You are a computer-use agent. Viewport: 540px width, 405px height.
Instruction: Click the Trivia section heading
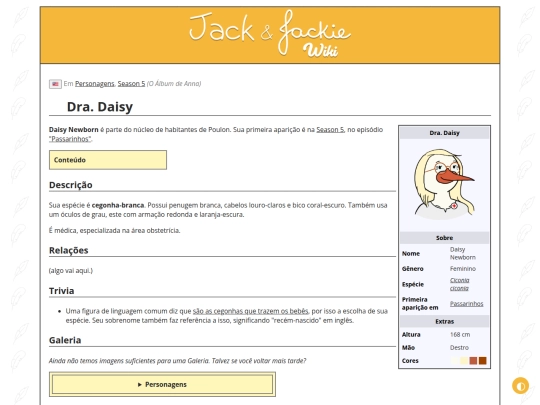62,291
